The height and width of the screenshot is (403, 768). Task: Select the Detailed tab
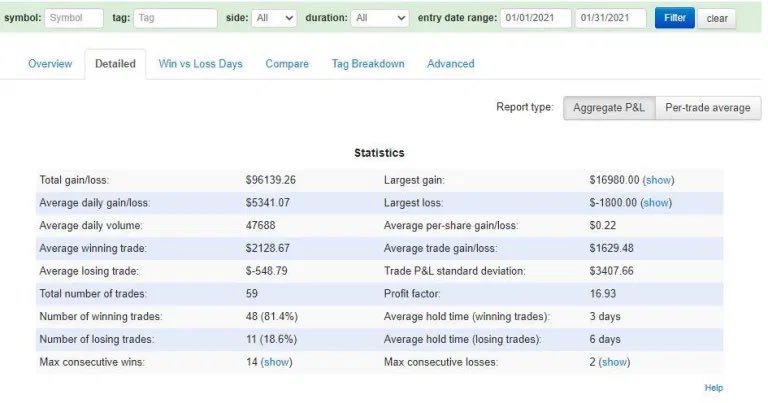click(115, 64)
